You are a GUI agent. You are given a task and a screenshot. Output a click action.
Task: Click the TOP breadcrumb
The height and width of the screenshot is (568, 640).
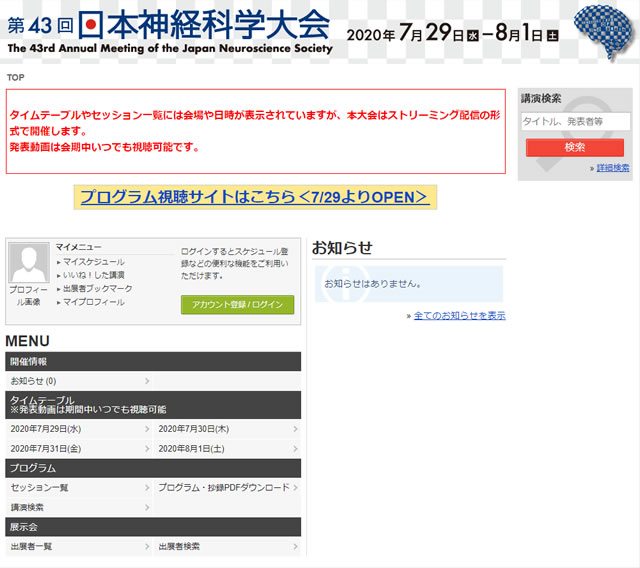click(16, 78)
